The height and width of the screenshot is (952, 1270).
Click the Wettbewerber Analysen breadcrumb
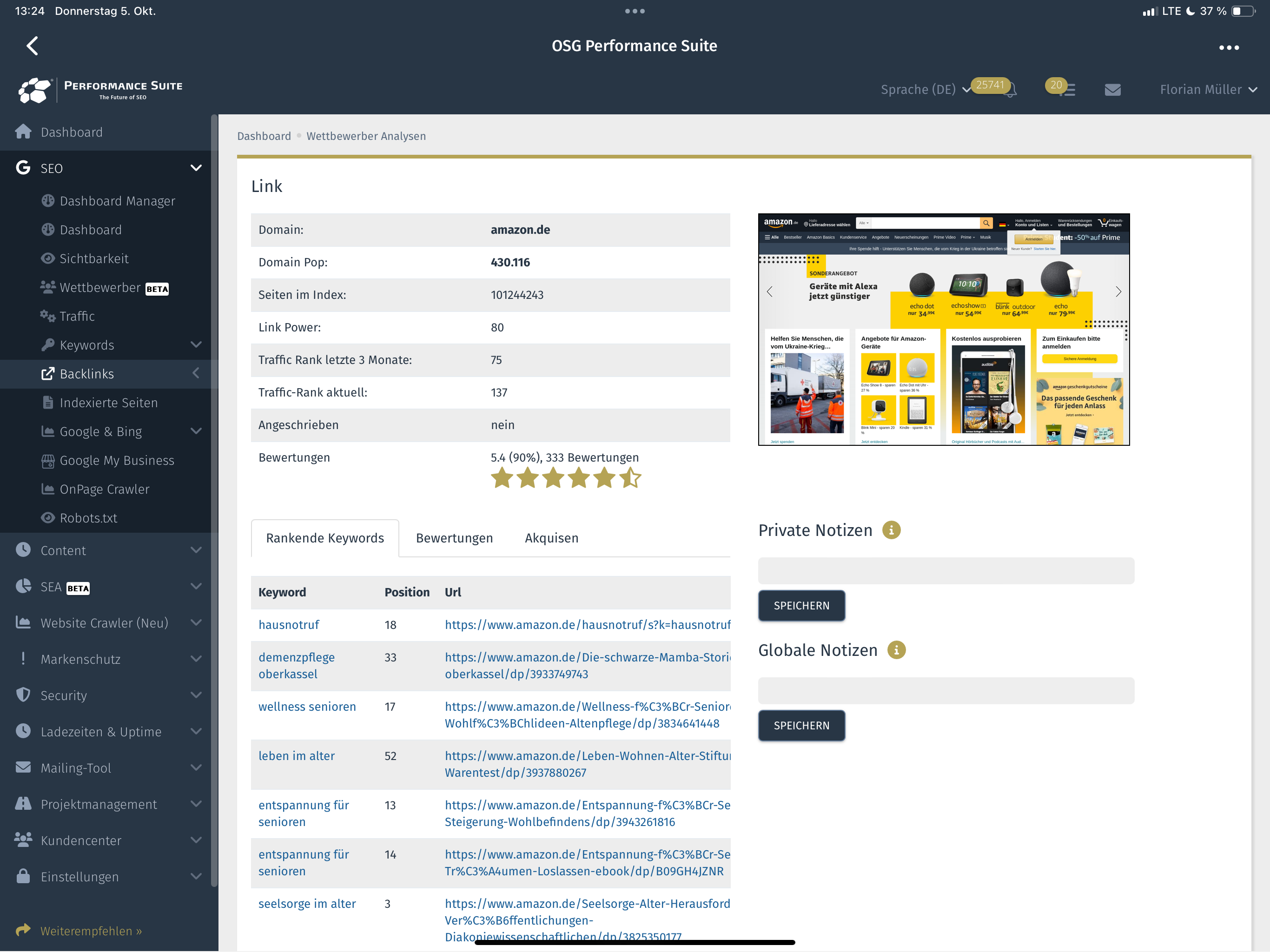click(366, 136)
